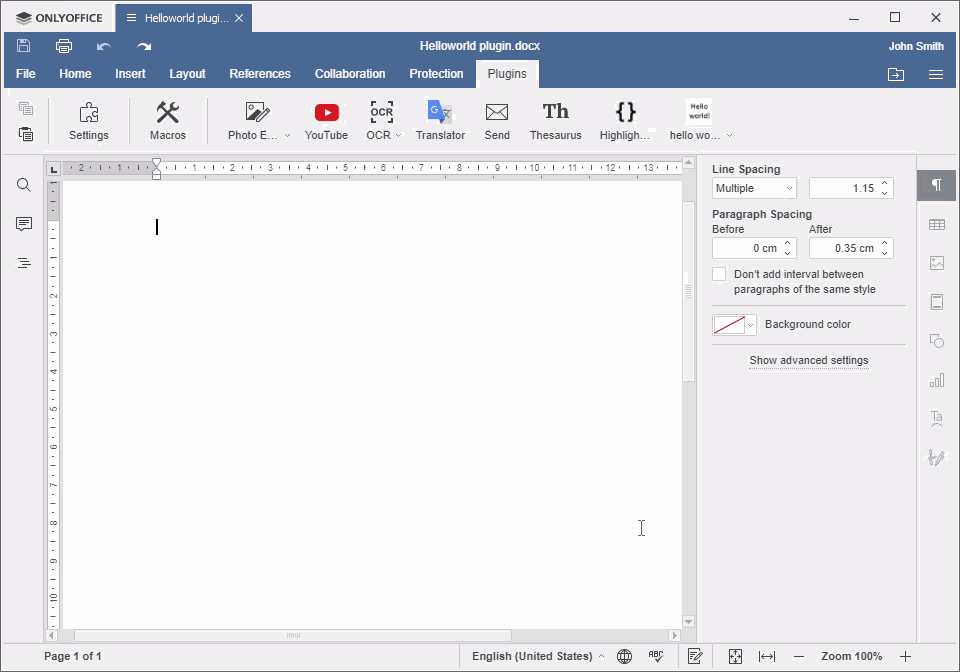Open the Translator plugin
The image size is (960, 672).
click(x=440, y=121)
